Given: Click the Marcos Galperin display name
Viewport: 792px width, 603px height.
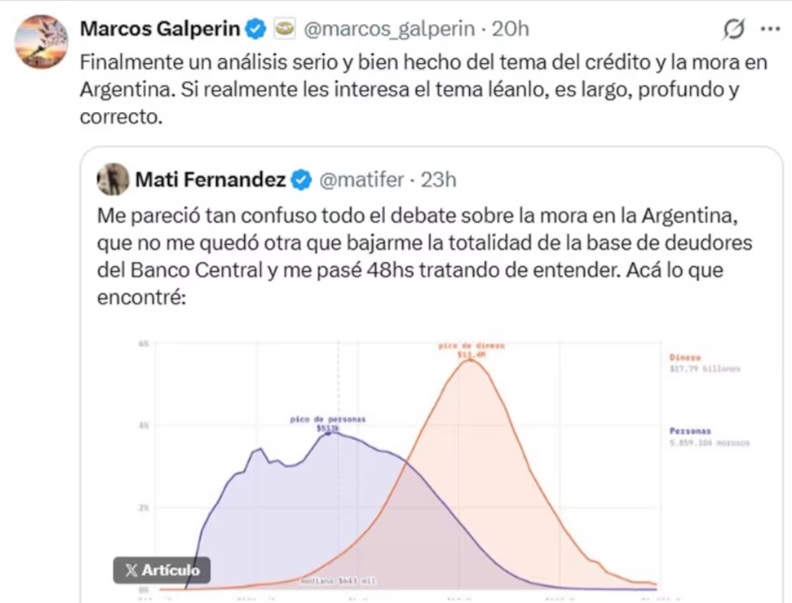Looking at the screenshot, I should [x=160, y=29].
